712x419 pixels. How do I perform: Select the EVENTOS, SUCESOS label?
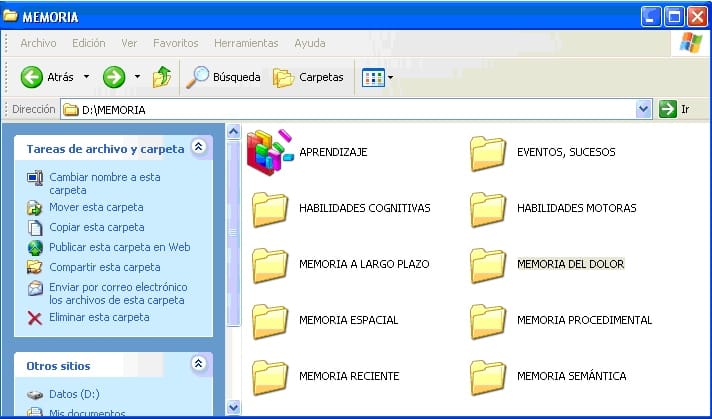pyautogui.click(x=566, y=152)
